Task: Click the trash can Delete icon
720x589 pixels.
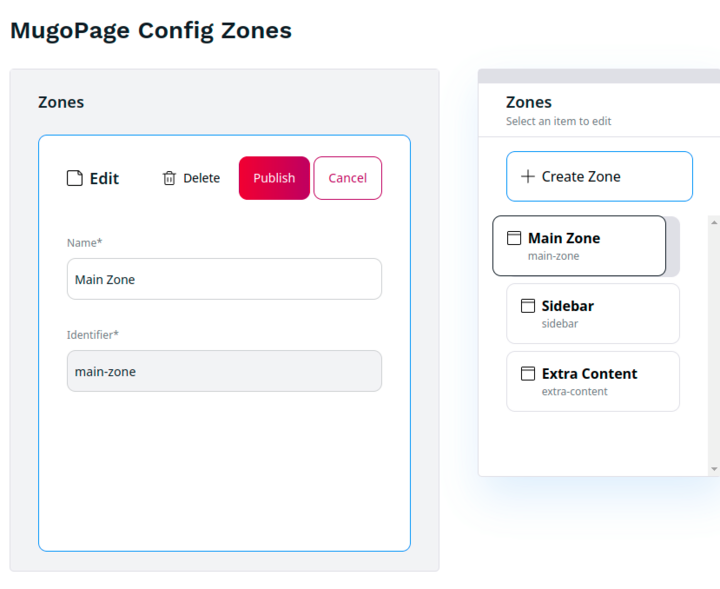Action: tap(169, 178)
